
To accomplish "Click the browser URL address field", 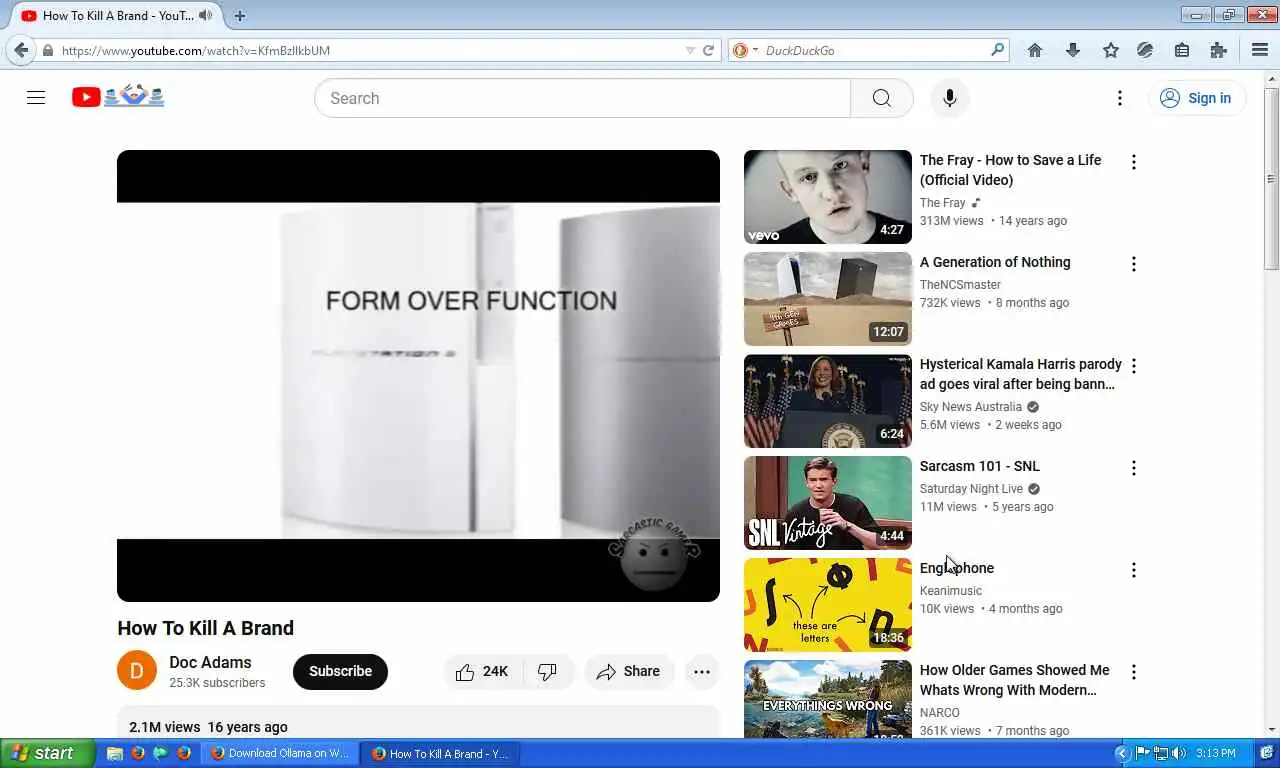I will point(370,50).
